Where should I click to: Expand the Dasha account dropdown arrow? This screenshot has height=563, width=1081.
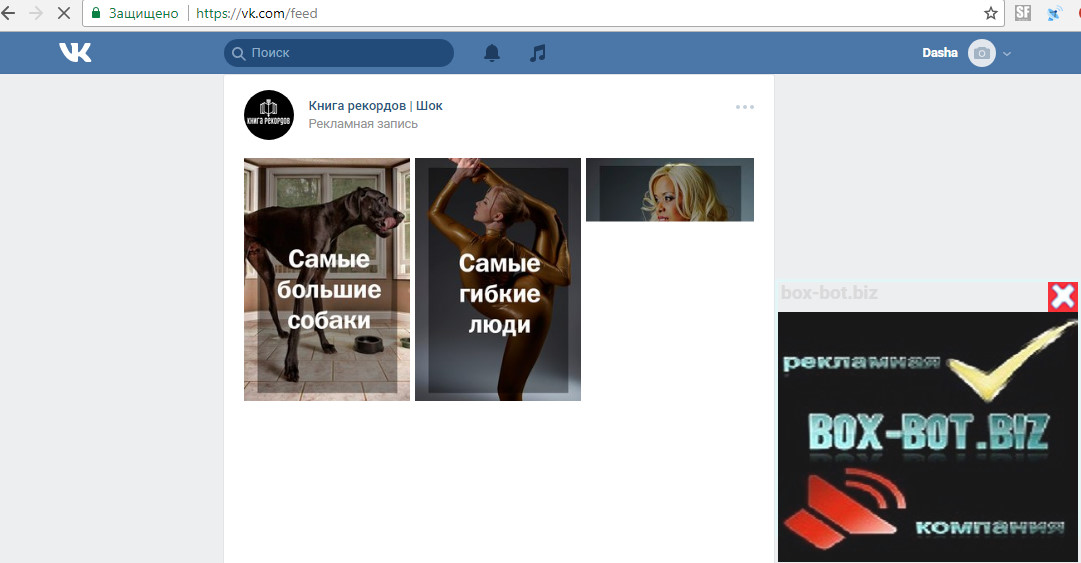(x=1007, y=54)
